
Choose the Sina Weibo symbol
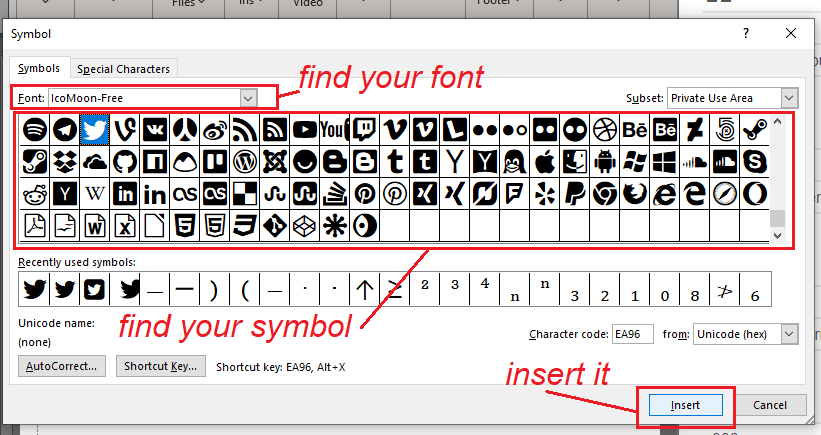[x=215, y=130]
